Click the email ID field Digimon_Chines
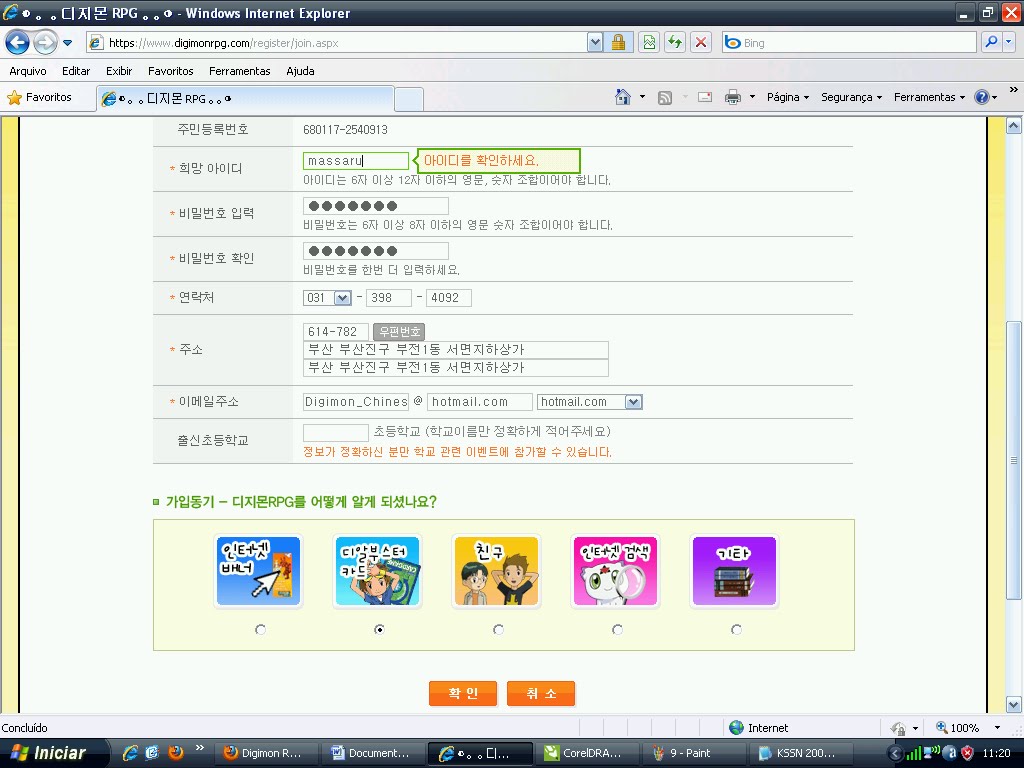1024x768 pixels. [x=356, y=402]
